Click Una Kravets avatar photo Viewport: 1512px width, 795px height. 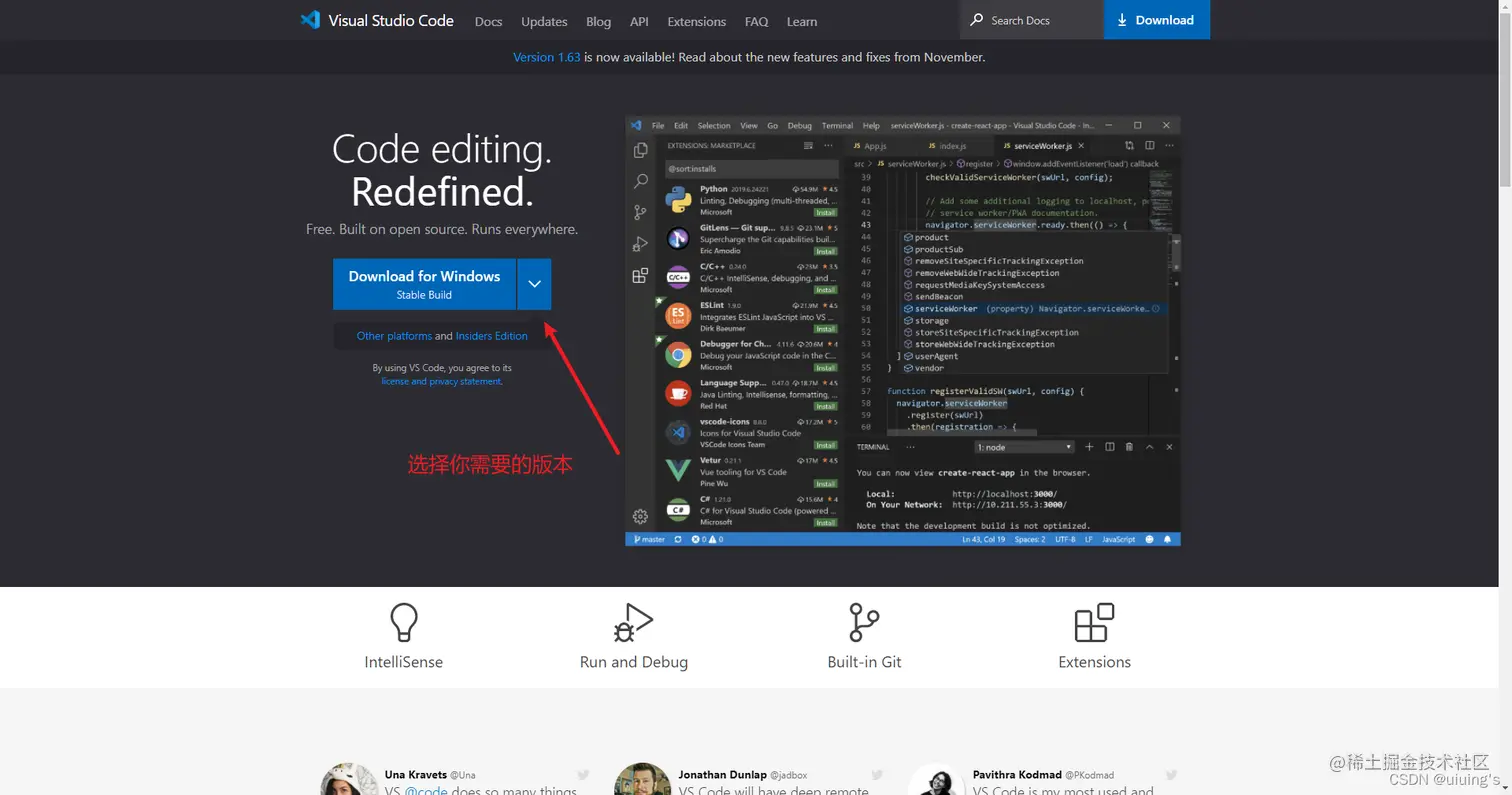350,780
